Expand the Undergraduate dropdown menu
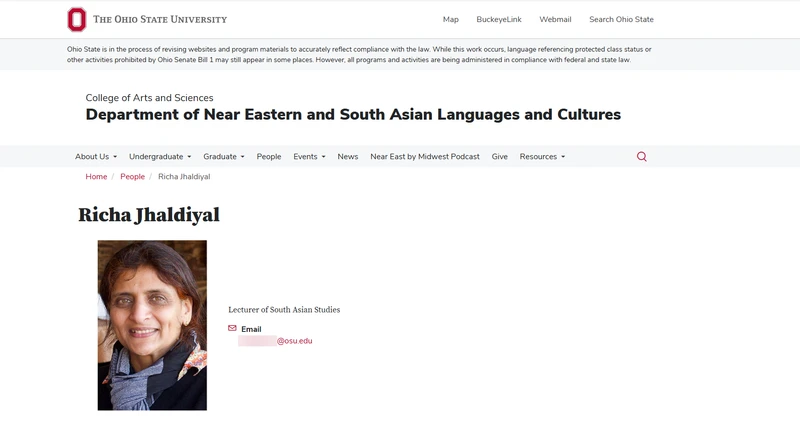The width and height of the screenshot is (800, 427). point(160,157)
